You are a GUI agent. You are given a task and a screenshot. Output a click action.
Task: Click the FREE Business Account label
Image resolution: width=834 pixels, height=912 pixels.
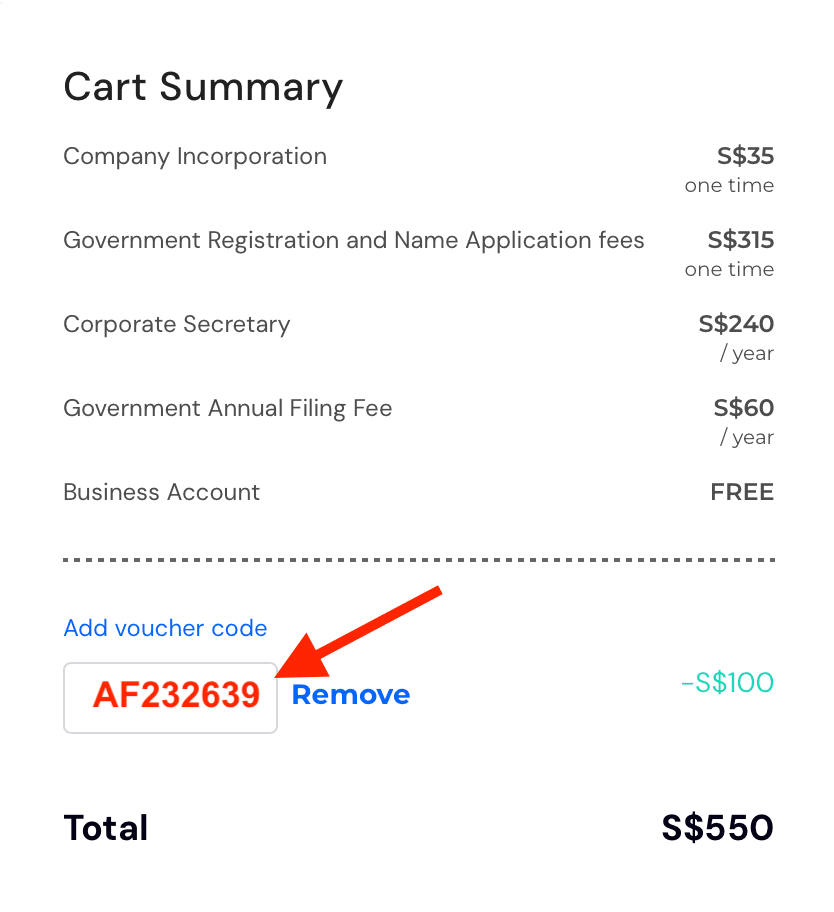click(742, 492)
